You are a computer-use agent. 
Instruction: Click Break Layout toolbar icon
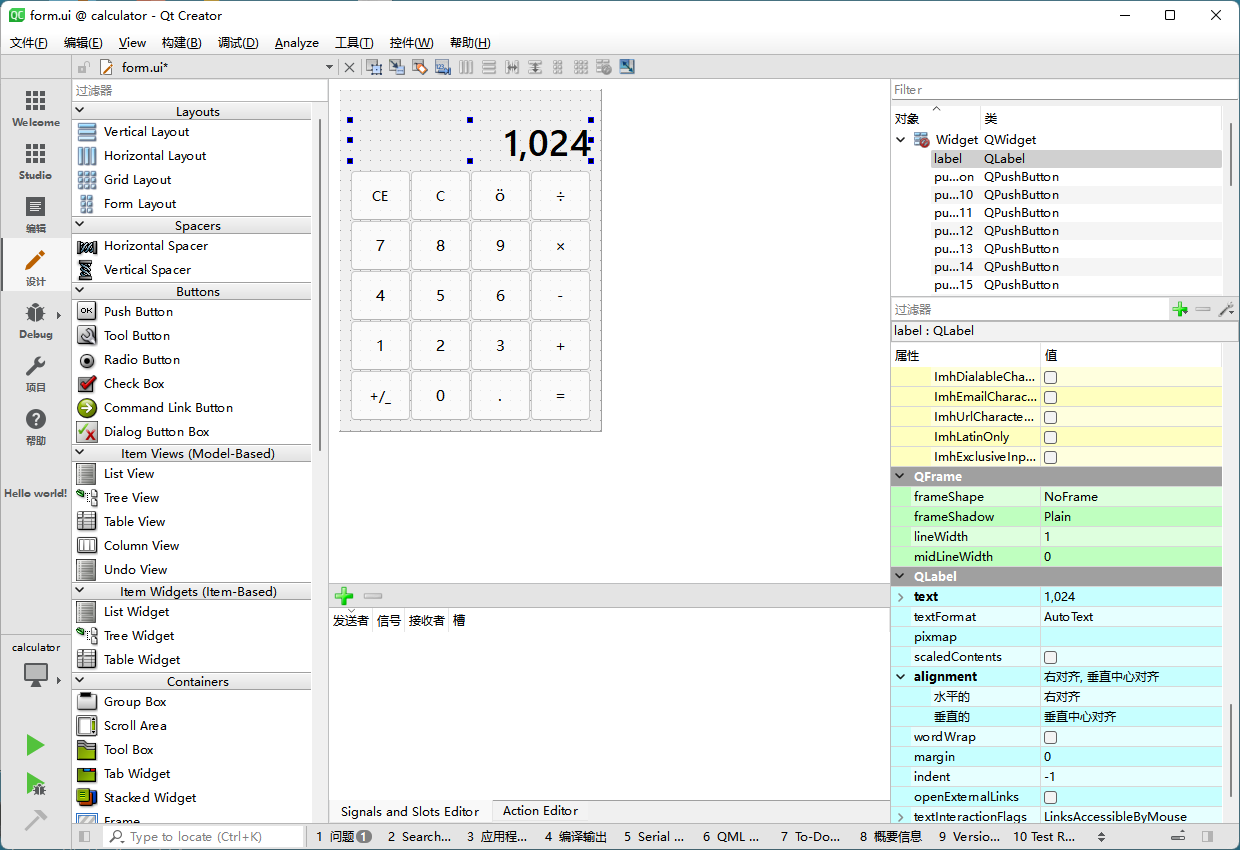604,67
